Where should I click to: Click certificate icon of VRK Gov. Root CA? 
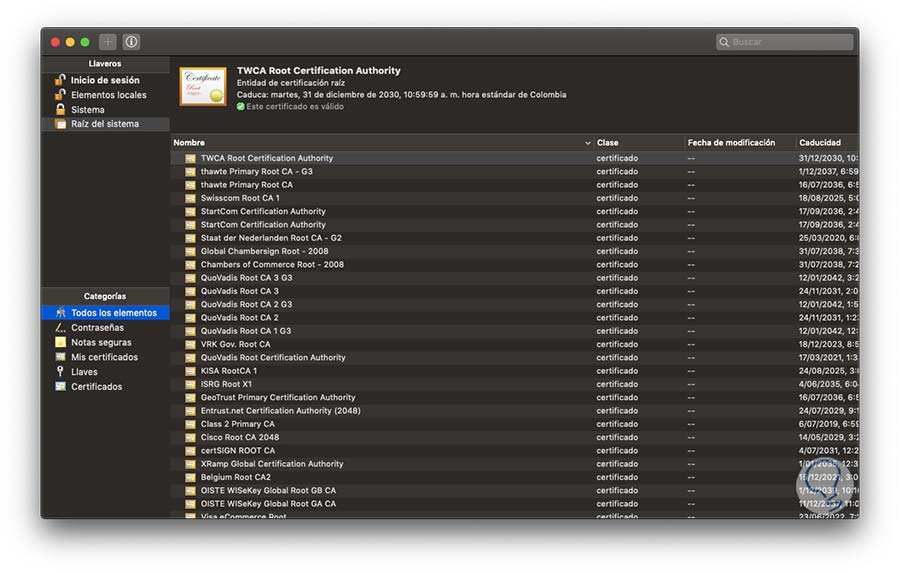tap(191, 344)
